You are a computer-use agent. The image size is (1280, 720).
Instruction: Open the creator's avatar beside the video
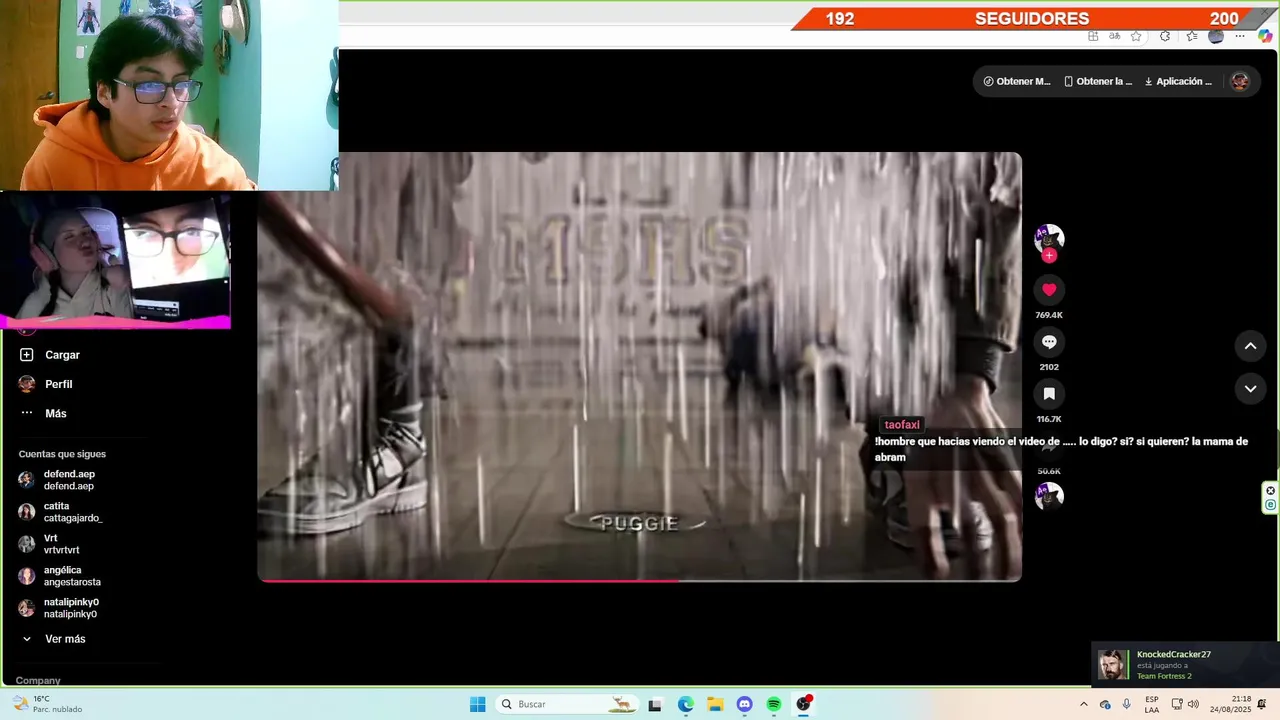point(1049,239)
